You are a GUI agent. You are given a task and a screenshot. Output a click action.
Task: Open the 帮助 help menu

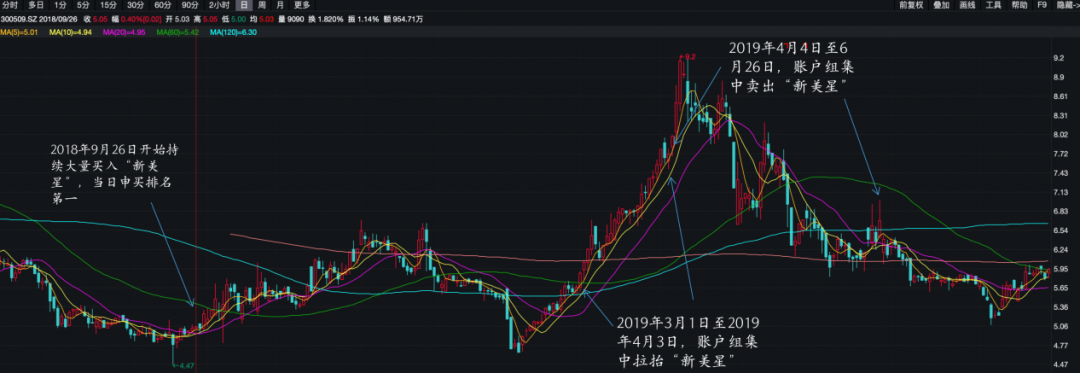(1019, 5)
